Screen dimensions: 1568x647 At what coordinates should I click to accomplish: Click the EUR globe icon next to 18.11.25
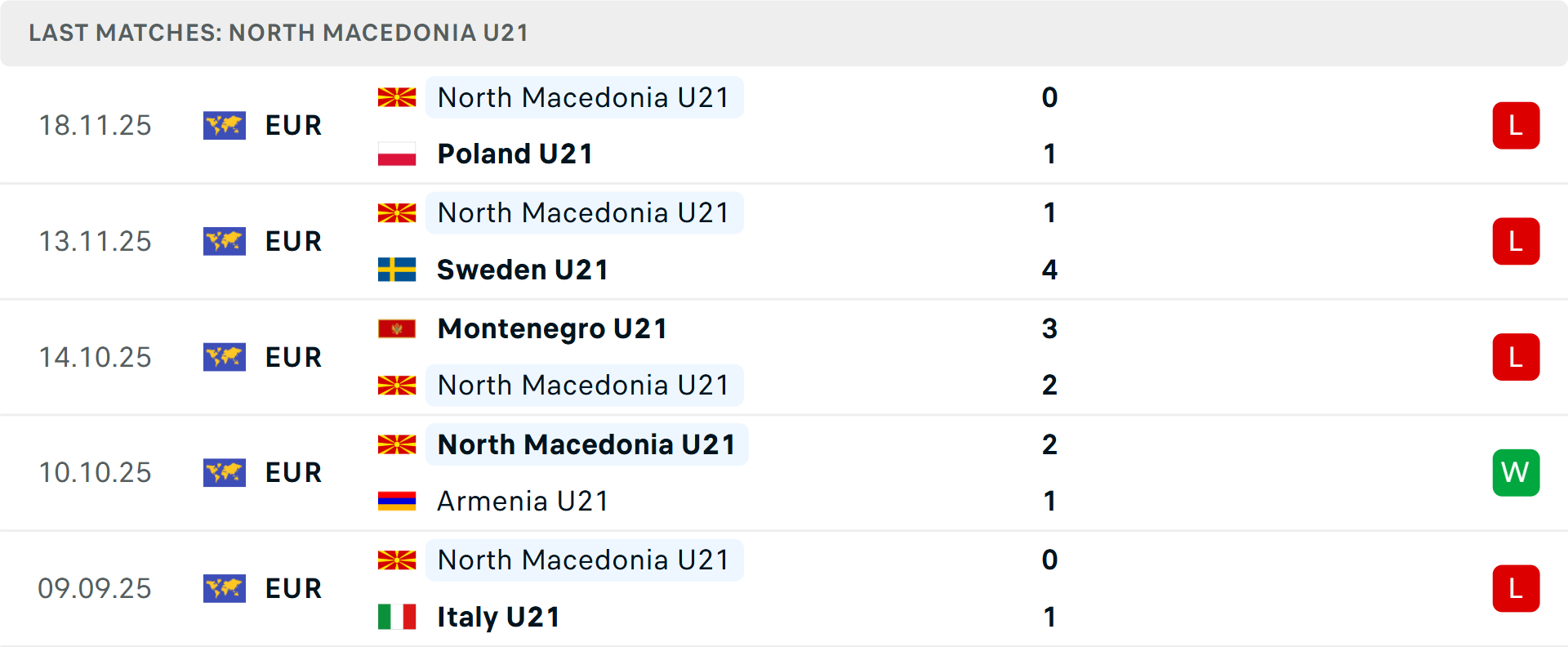[x=224, y=125]
